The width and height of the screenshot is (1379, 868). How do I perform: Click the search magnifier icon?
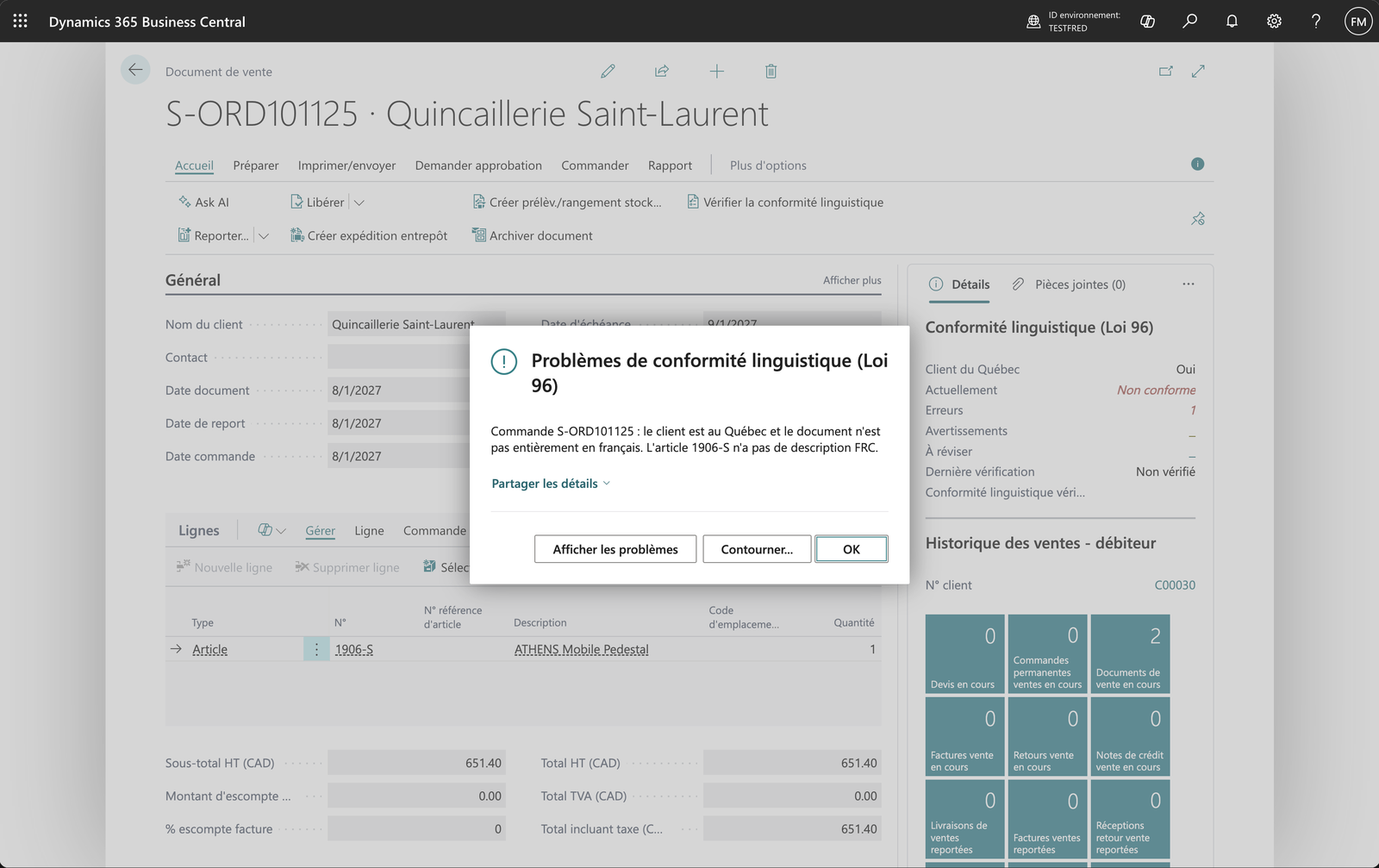tap(1189, 22)
